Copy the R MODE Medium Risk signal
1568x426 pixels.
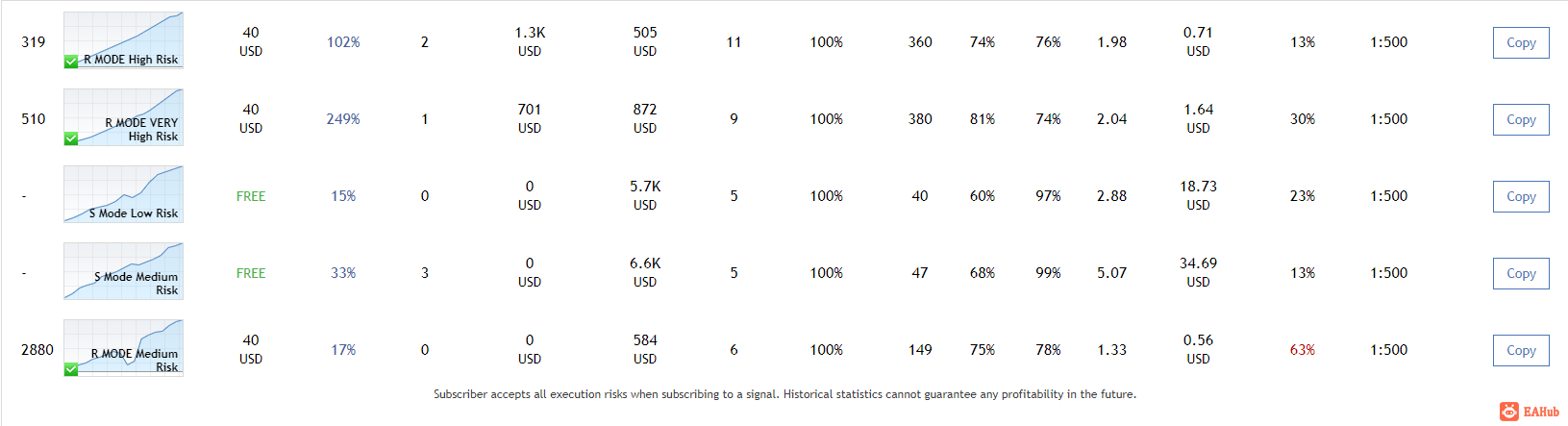tap(1521, 350)
